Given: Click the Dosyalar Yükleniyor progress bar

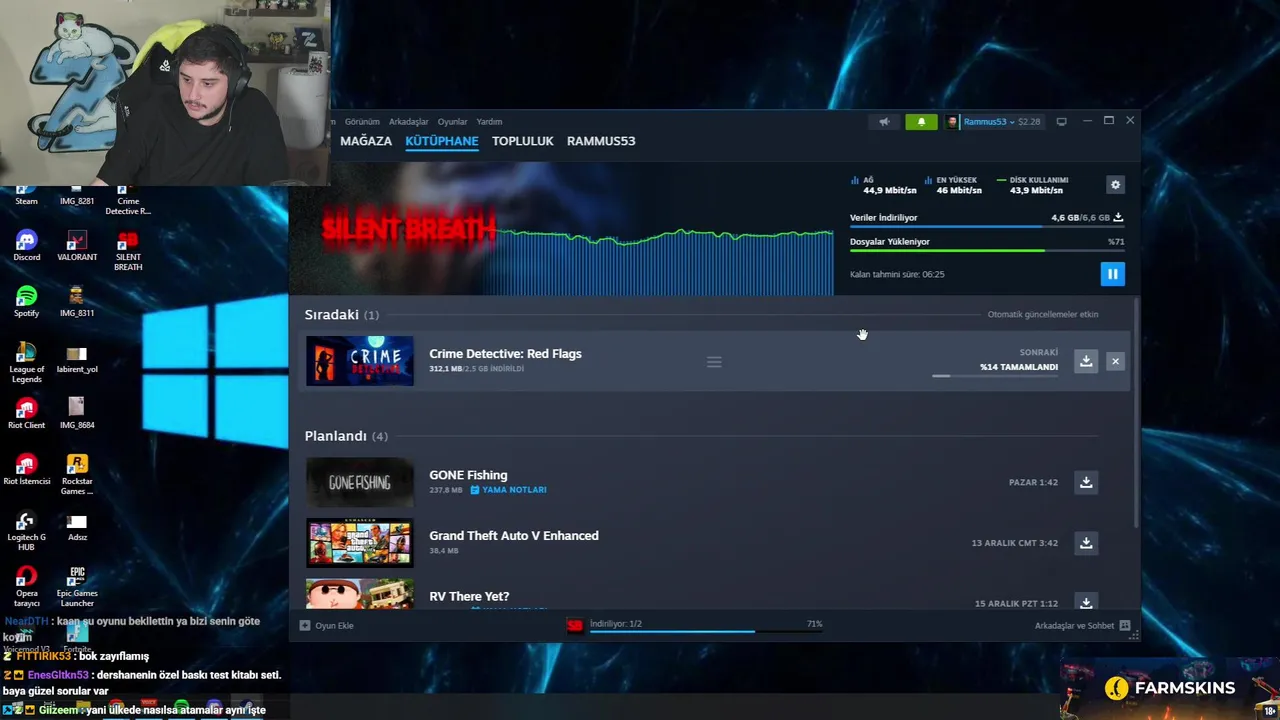Looking at the screenshot, I should point(986,251).
